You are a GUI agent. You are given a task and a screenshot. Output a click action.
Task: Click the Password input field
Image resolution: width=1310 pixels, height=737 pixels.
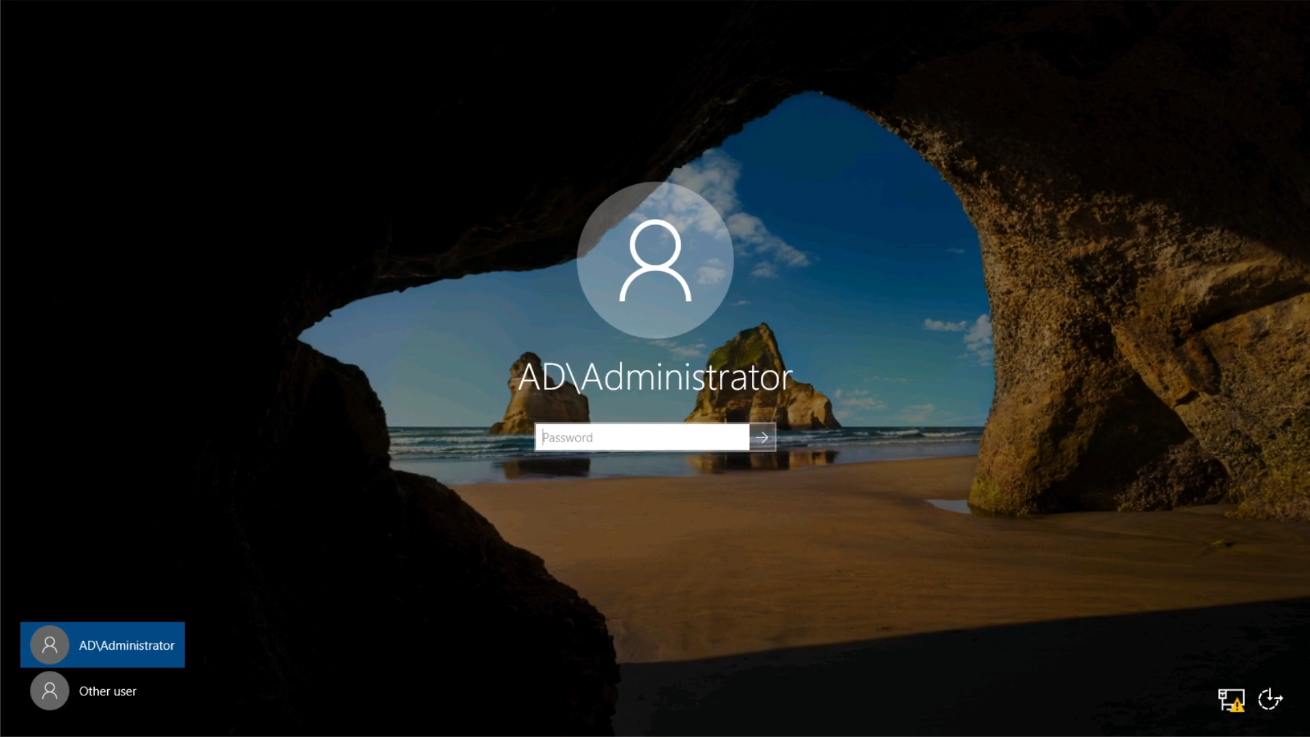point(642,437)
